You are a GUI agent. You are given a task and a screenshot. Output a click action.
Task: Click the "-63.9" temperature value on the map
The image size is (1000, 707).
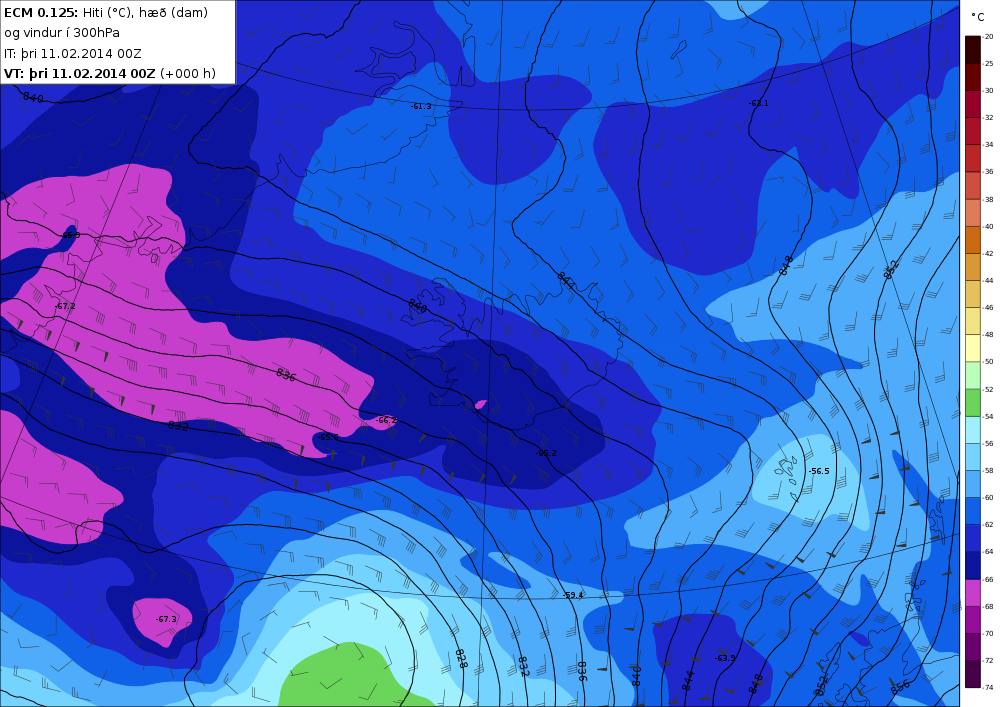(725, 659)
